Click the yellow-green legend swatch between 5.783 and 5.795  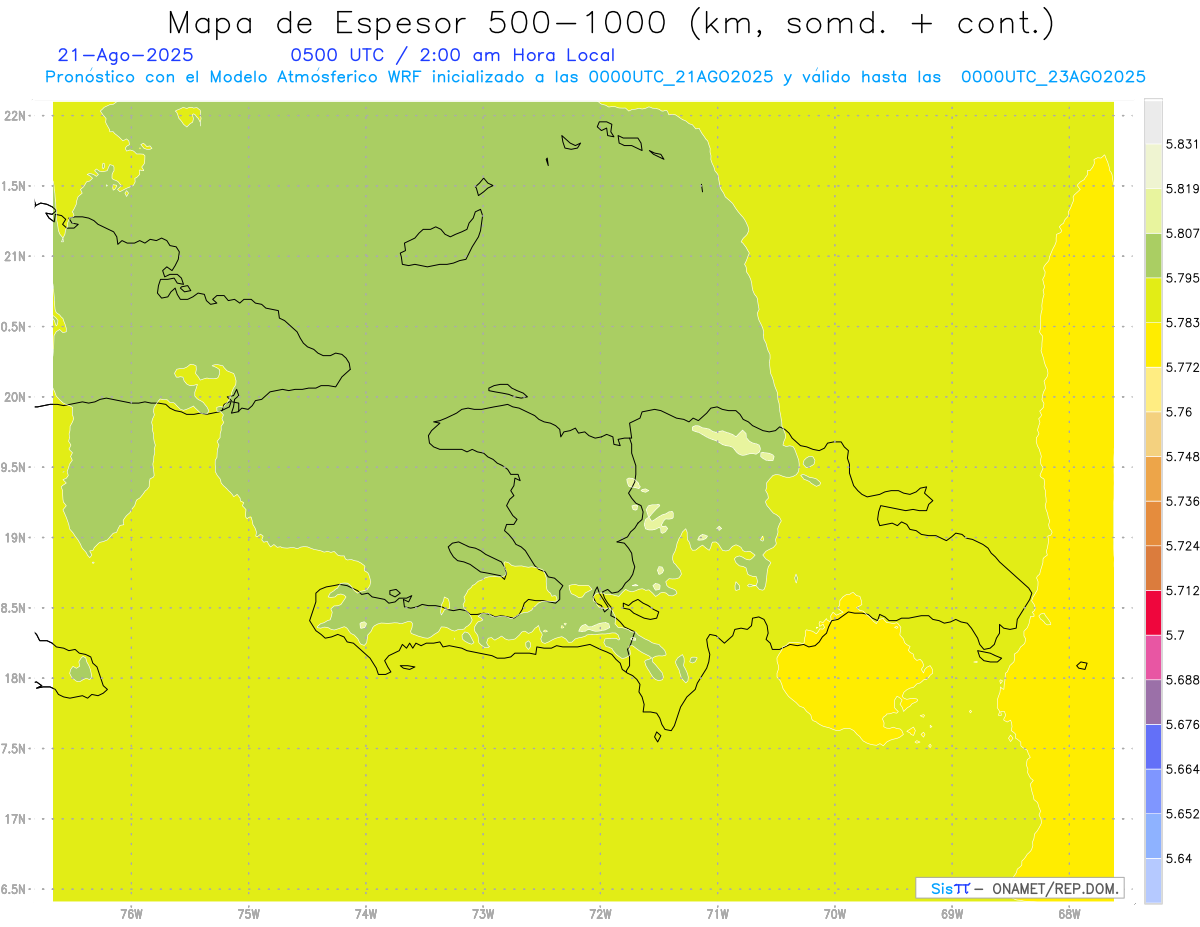coord(1153,300)
